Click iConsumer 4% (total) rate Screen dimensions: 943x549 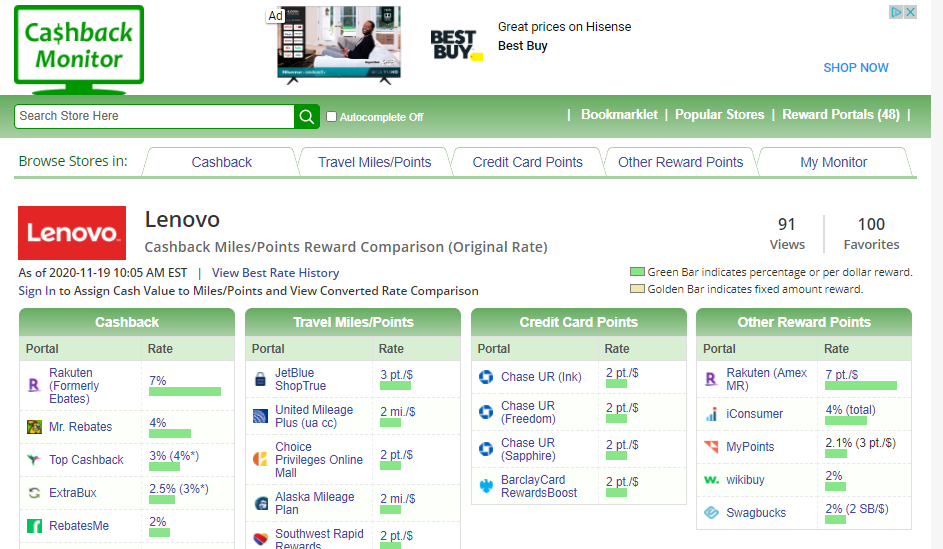850,410
